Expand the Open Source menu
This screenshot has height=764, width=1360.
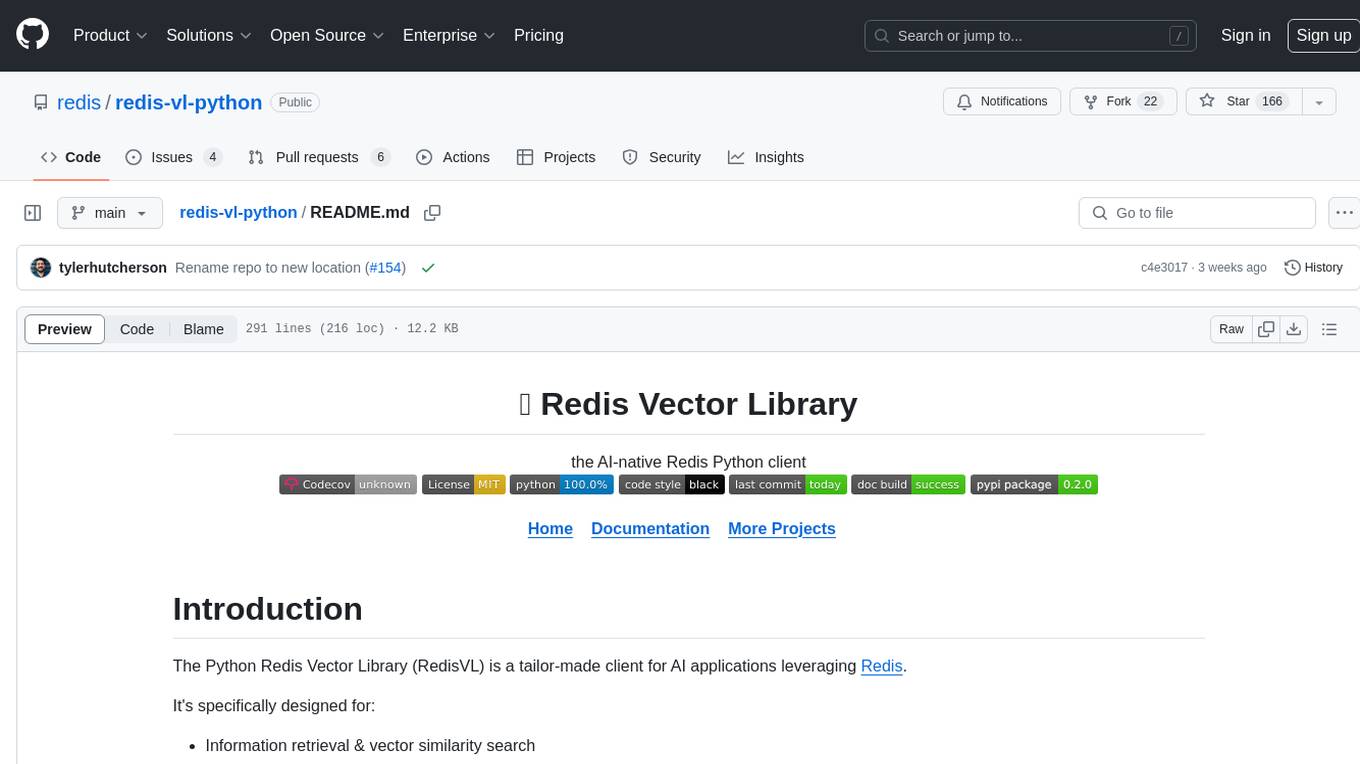coord(327,35)
